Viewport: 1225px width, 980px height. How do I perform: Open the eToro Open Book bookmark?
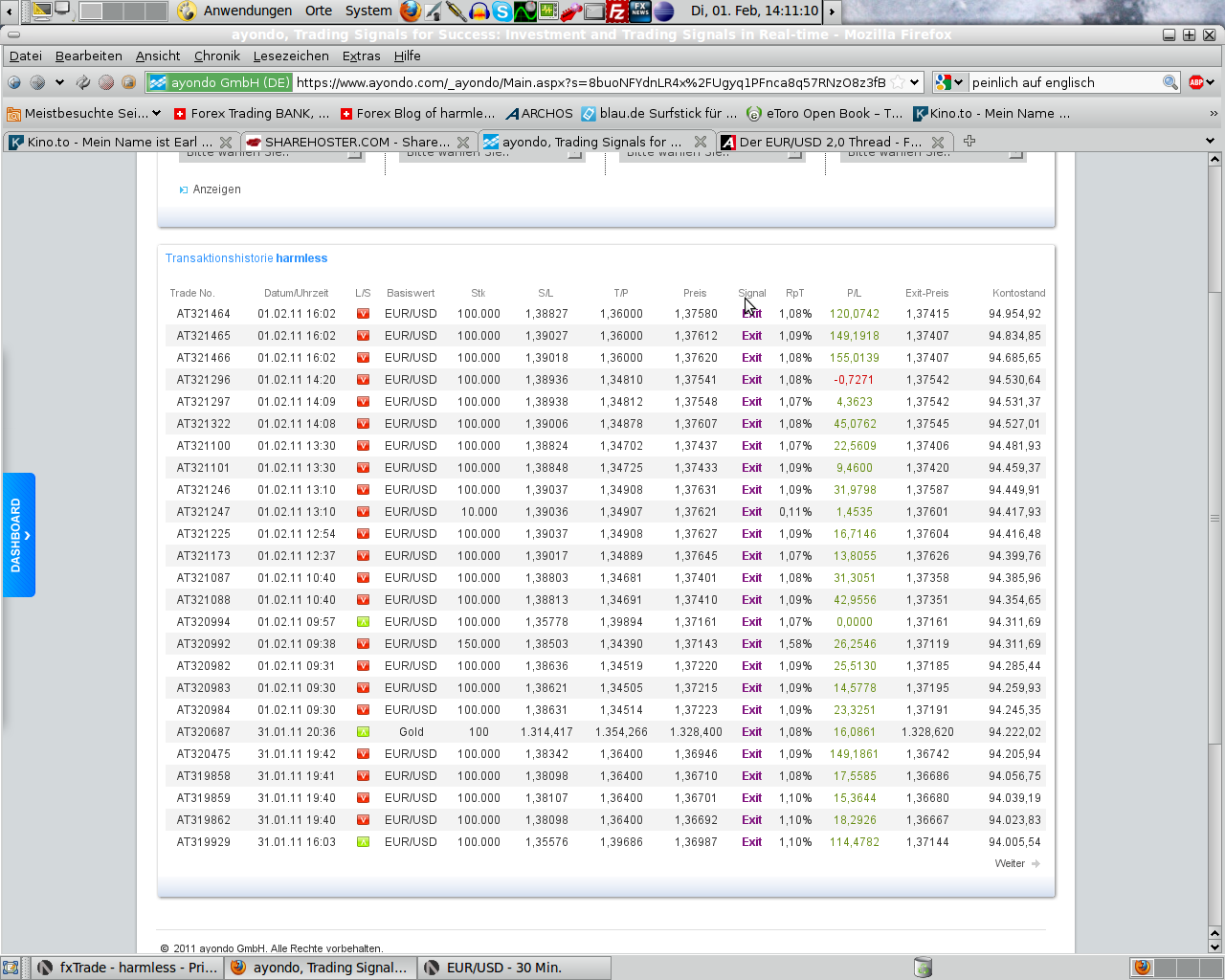825,113
